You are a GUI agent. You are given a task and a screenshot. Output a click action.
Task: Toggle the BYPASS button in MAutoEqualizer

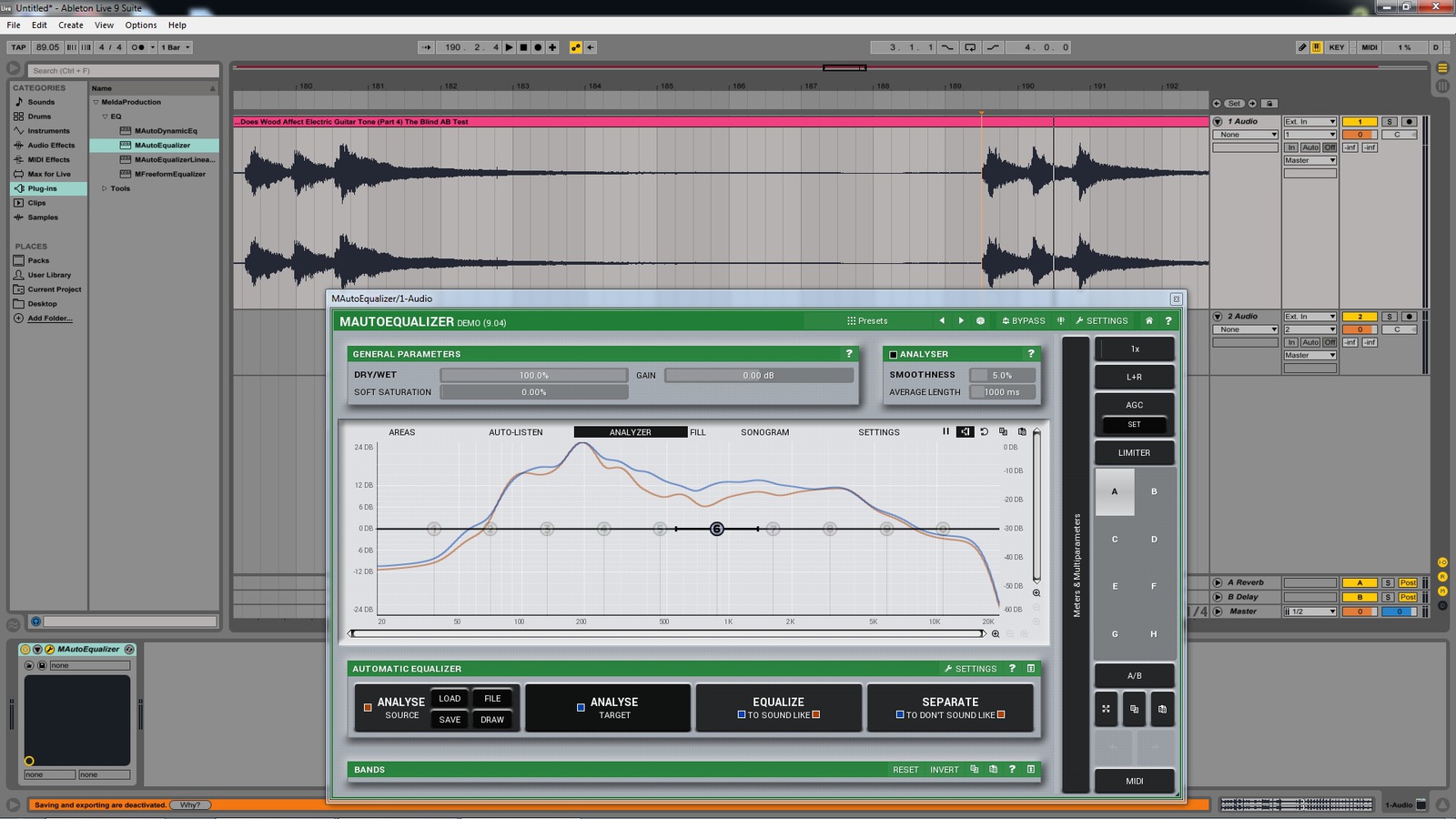click(1024, 320)
